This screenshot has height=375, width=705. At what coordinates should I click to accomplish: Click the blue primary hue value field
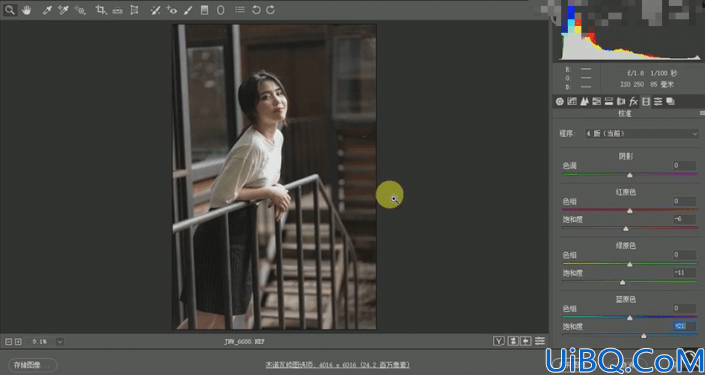pyautogui.click(x=684, y=308)
